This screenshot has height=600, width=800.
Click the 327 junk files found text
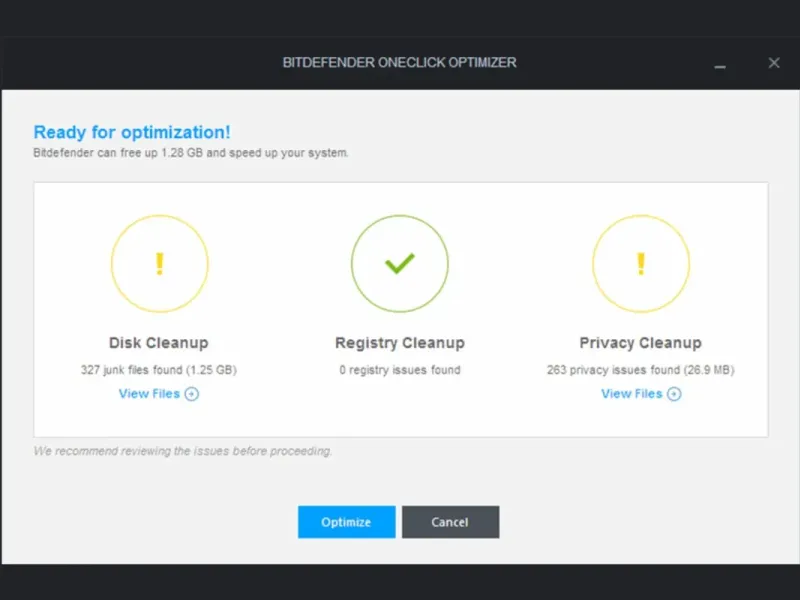pyautogui.click(x=159, y=370)
